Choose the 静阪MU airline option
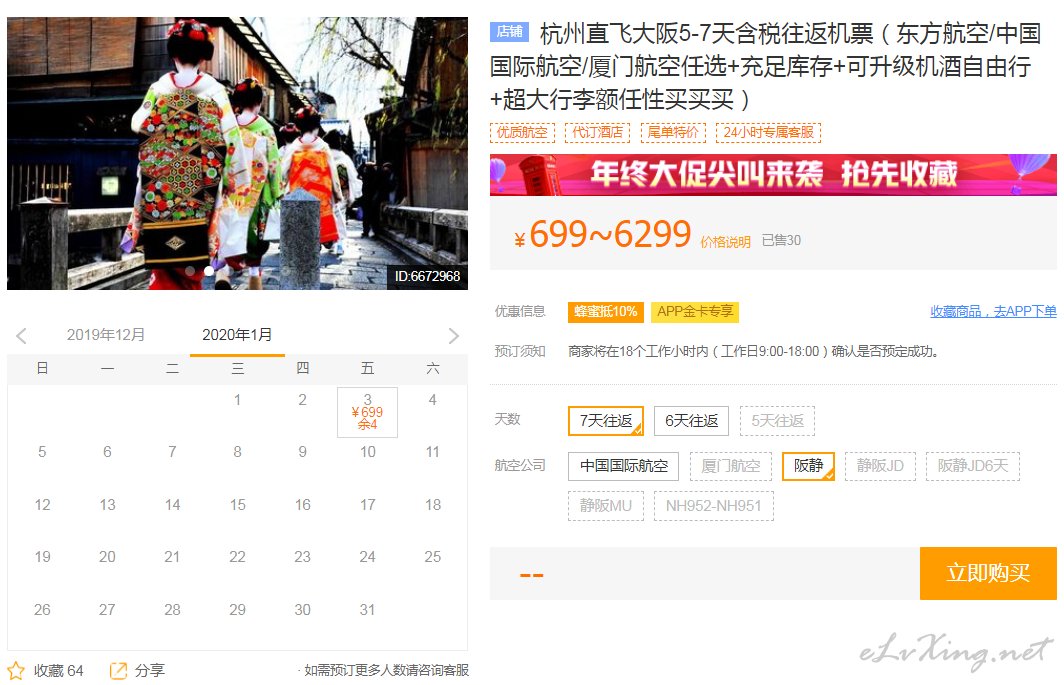This screenshot has height=685, width=1064. click(x=606, y=506)
